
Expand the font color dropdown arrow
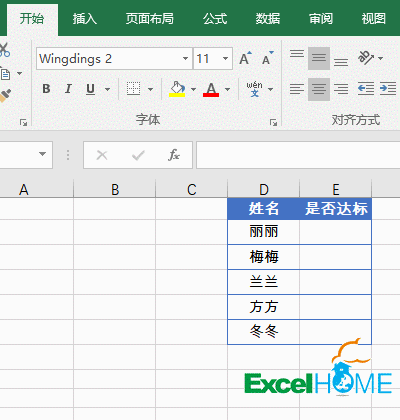pyautogui.click(x=227, y=89)
